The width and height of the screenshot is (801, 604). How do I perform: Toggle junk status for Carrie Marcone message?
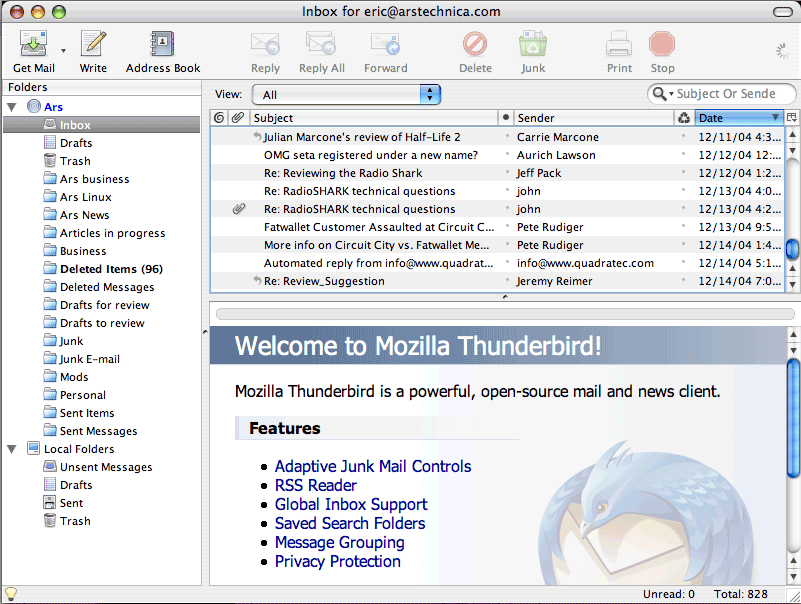684,136
